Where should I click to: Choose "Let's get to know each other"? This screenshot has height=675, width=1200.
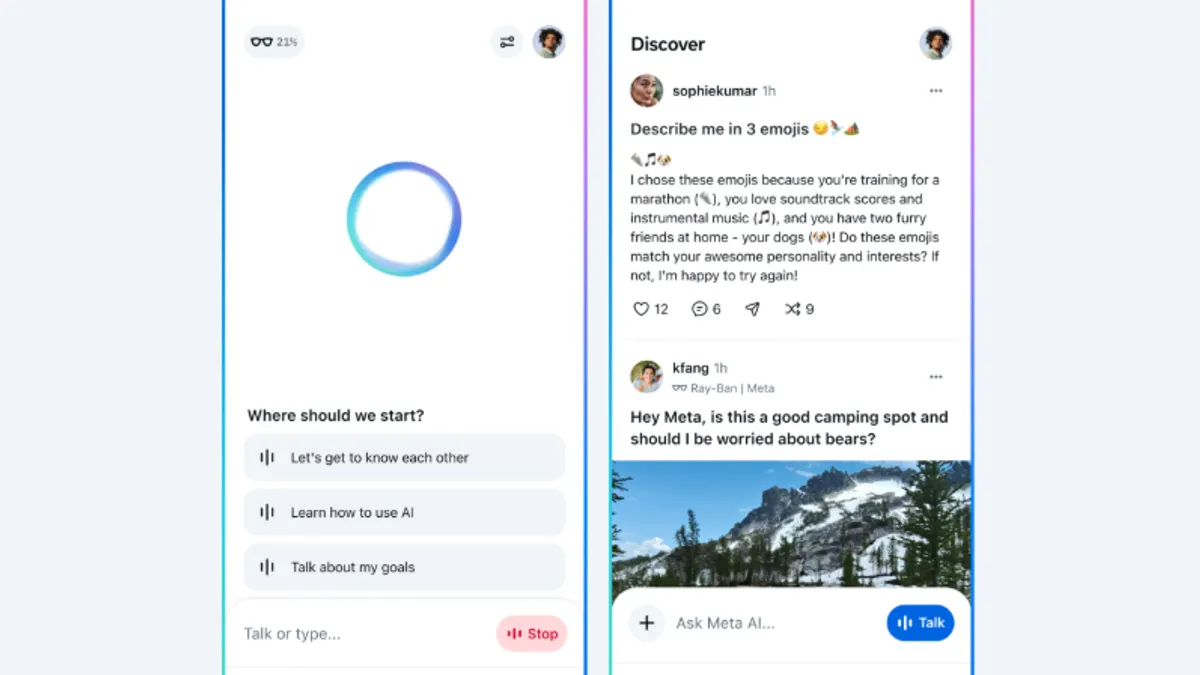pyautogui.click(x=405, y=458)
